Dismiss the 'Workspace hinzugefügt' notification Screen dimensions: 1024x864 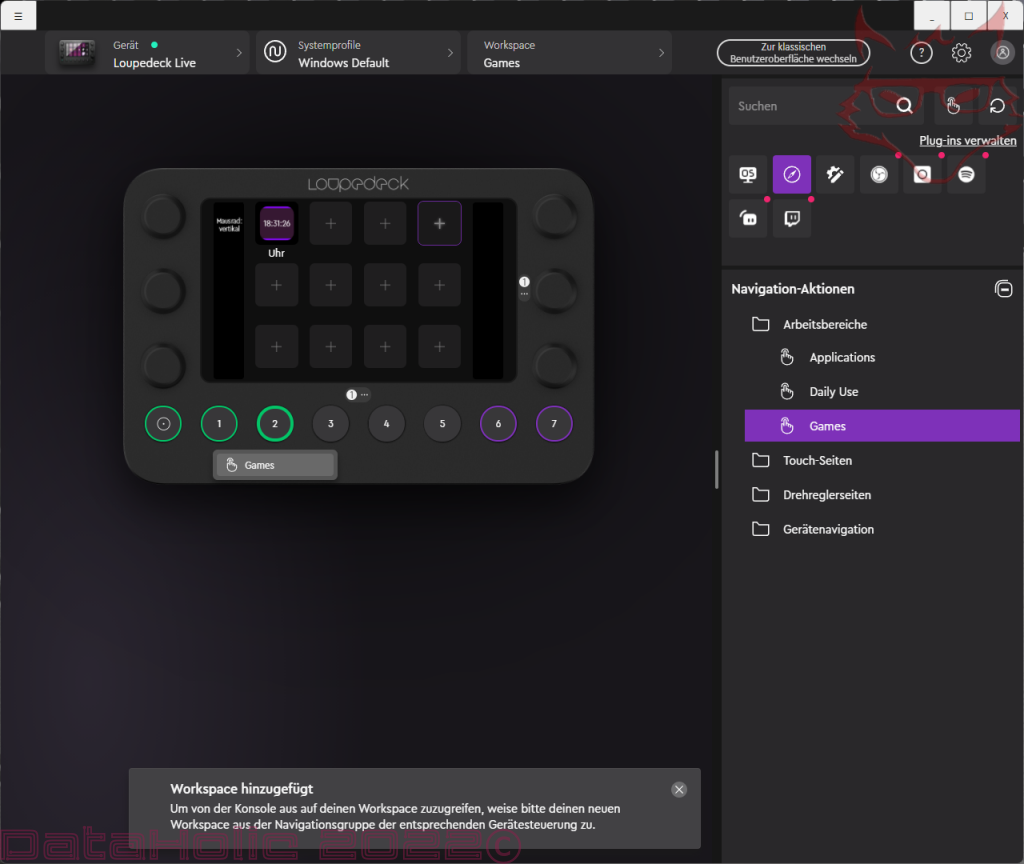click(x=679, y=790)
